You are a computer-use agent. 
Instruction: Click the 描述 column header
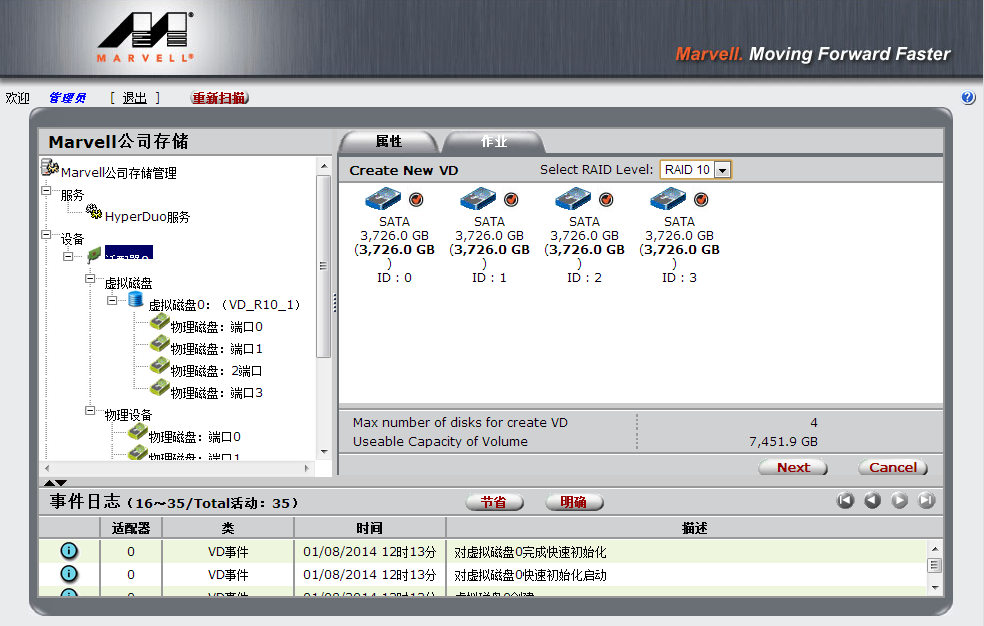pos(694,528)
